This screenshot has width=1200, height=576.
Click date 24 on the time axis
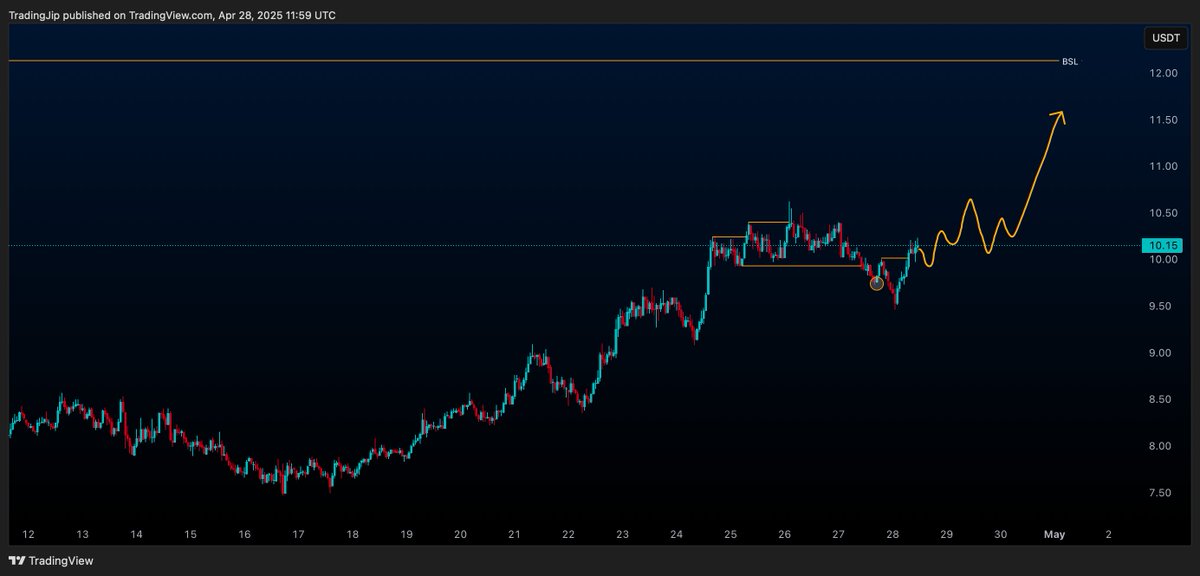point(676,535)
